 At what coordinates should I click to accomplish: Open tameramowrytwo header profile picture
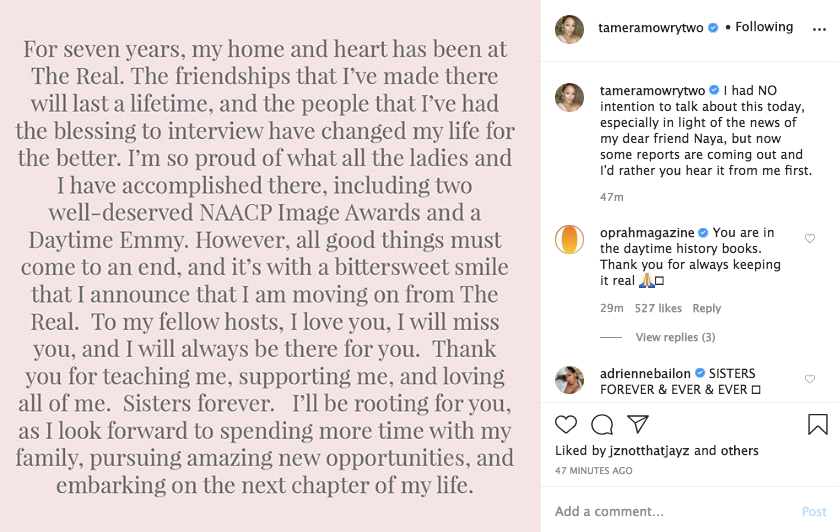tap(570, 30)
